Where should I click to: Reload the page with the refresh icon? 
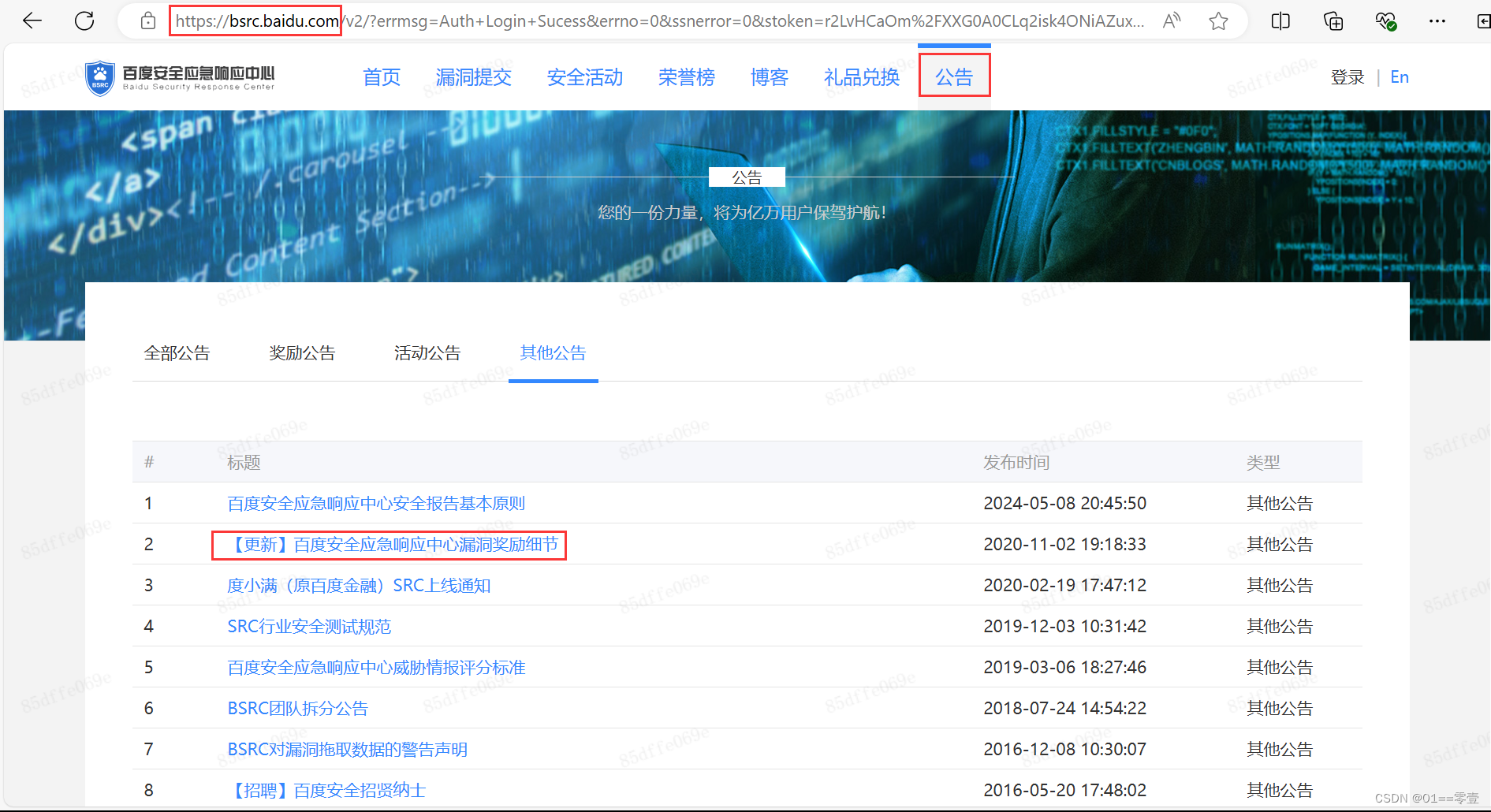click(x=84, y=21)
